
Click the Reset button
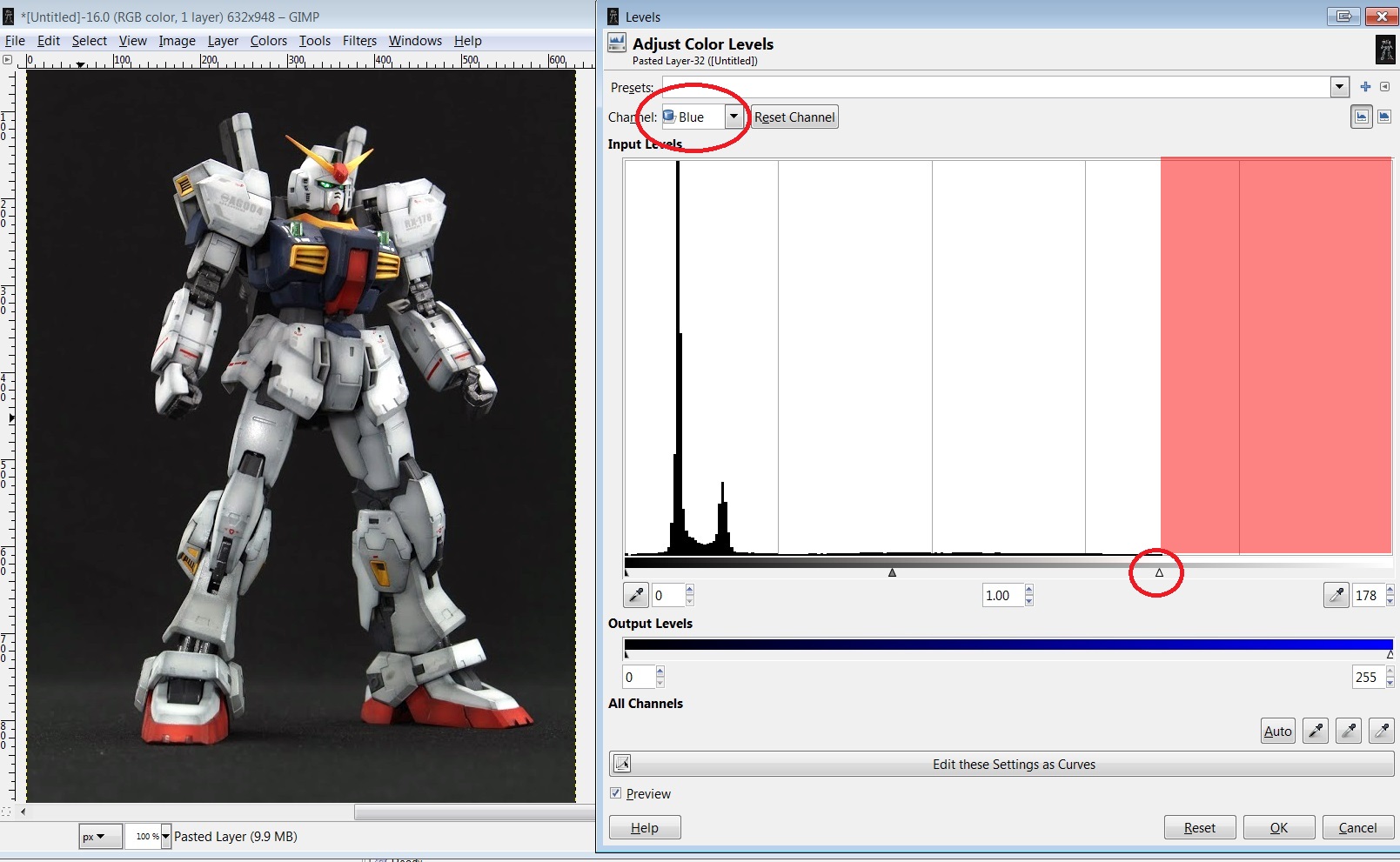click(x=1199, y=827)
